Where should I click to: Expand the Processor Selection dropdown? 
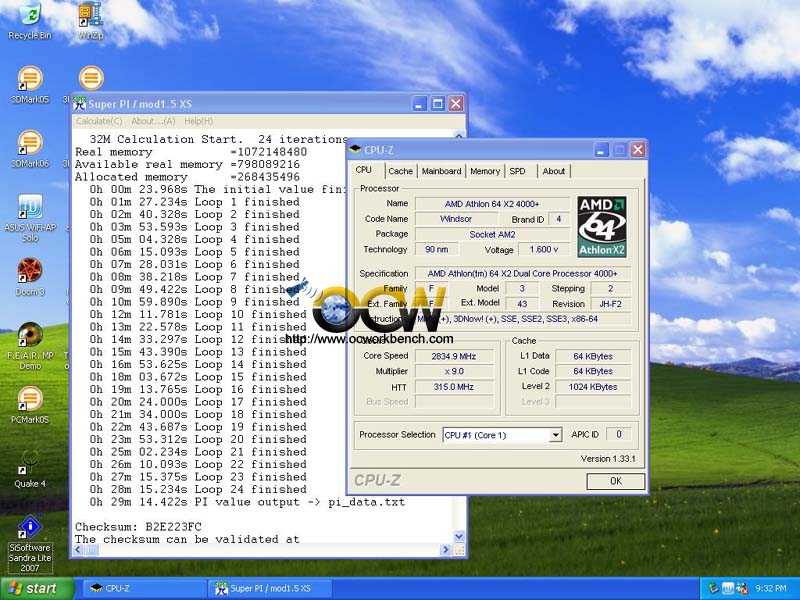tap(556, 435)
